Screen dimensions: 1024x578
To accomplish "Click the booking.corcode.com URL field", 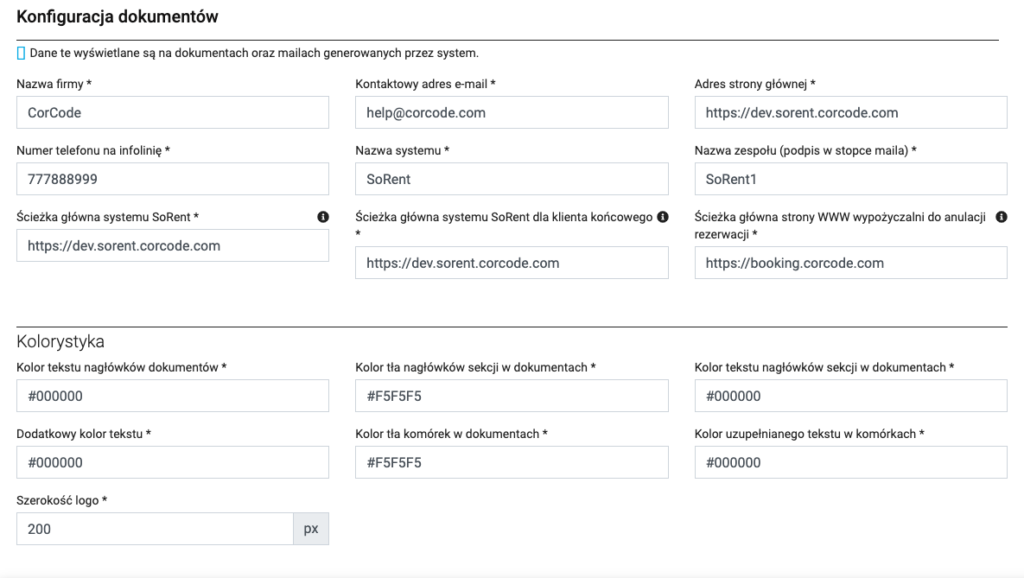I will pyautogui.click(x=851, y=263).
